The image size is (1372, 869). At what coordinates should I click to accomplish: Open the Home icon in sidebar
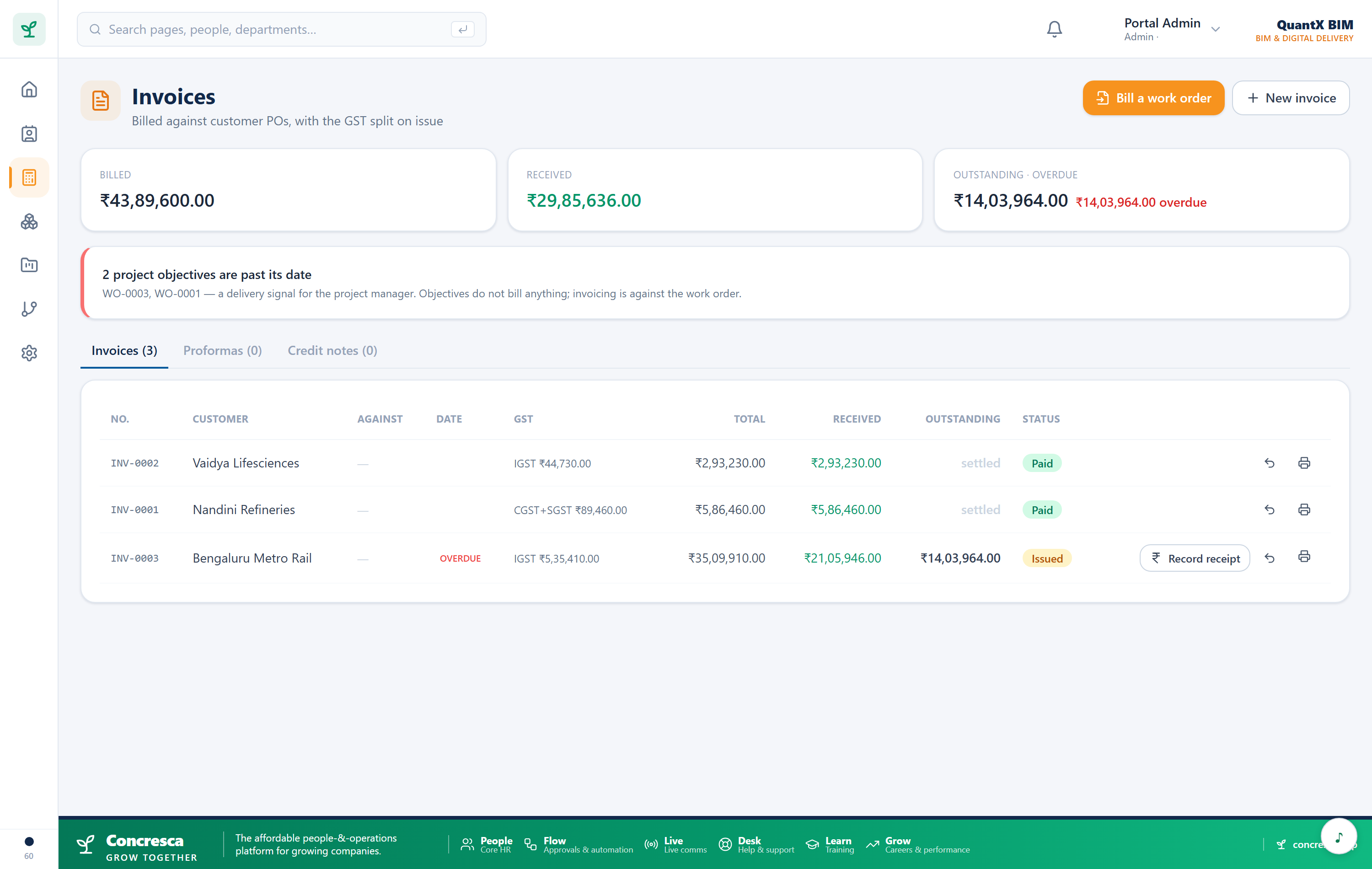[29, 90]
